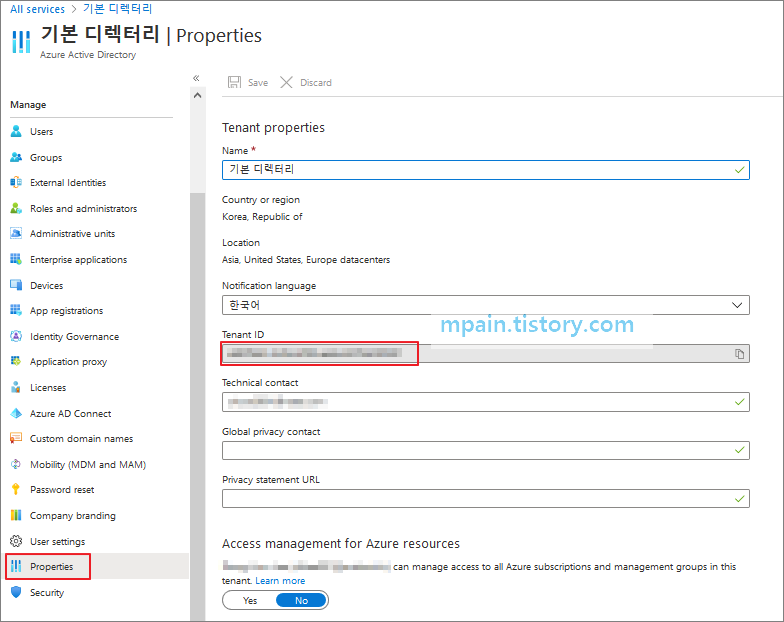
Task: Click the Tenant ID field
Action: pyautogui.click(x=486, y=354)
